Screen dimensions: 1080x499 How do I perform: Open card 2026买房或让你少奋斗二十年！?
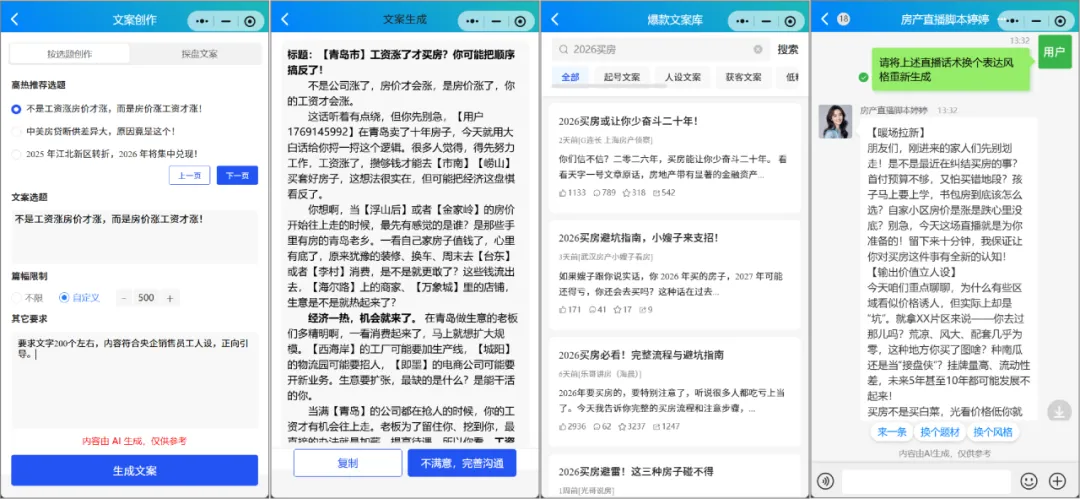pyautogui.click(x=676, y=158)
